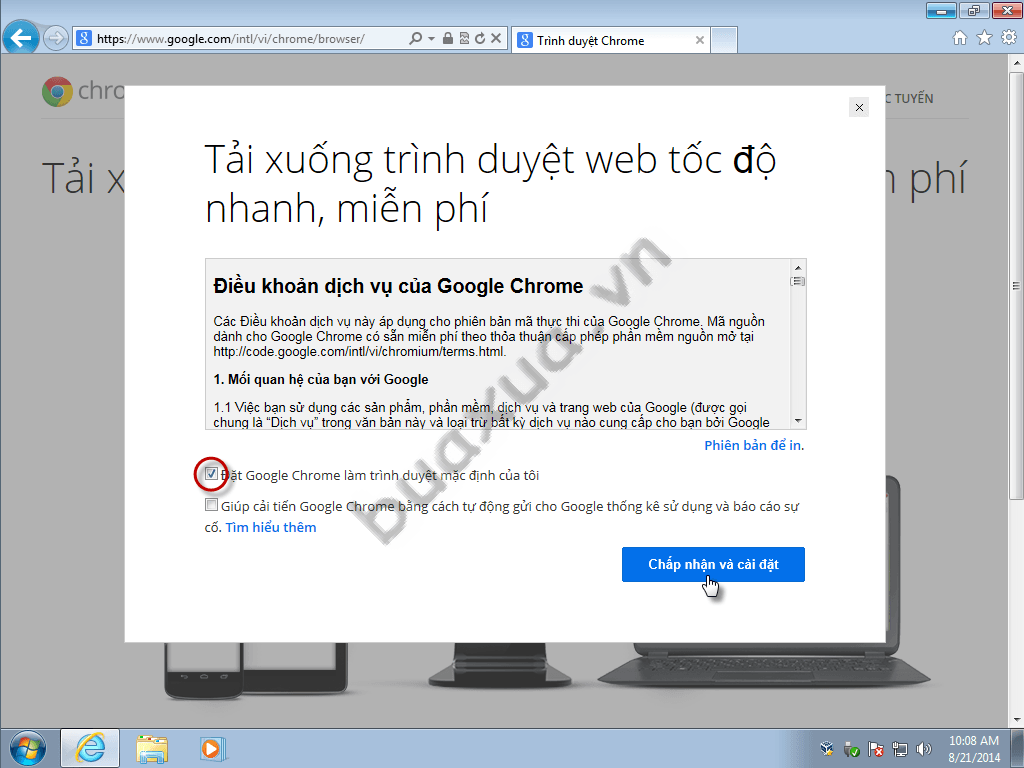The image size is (1024, 768).
Task: Click the browser Back arrow button
Action: pos(20,38)
